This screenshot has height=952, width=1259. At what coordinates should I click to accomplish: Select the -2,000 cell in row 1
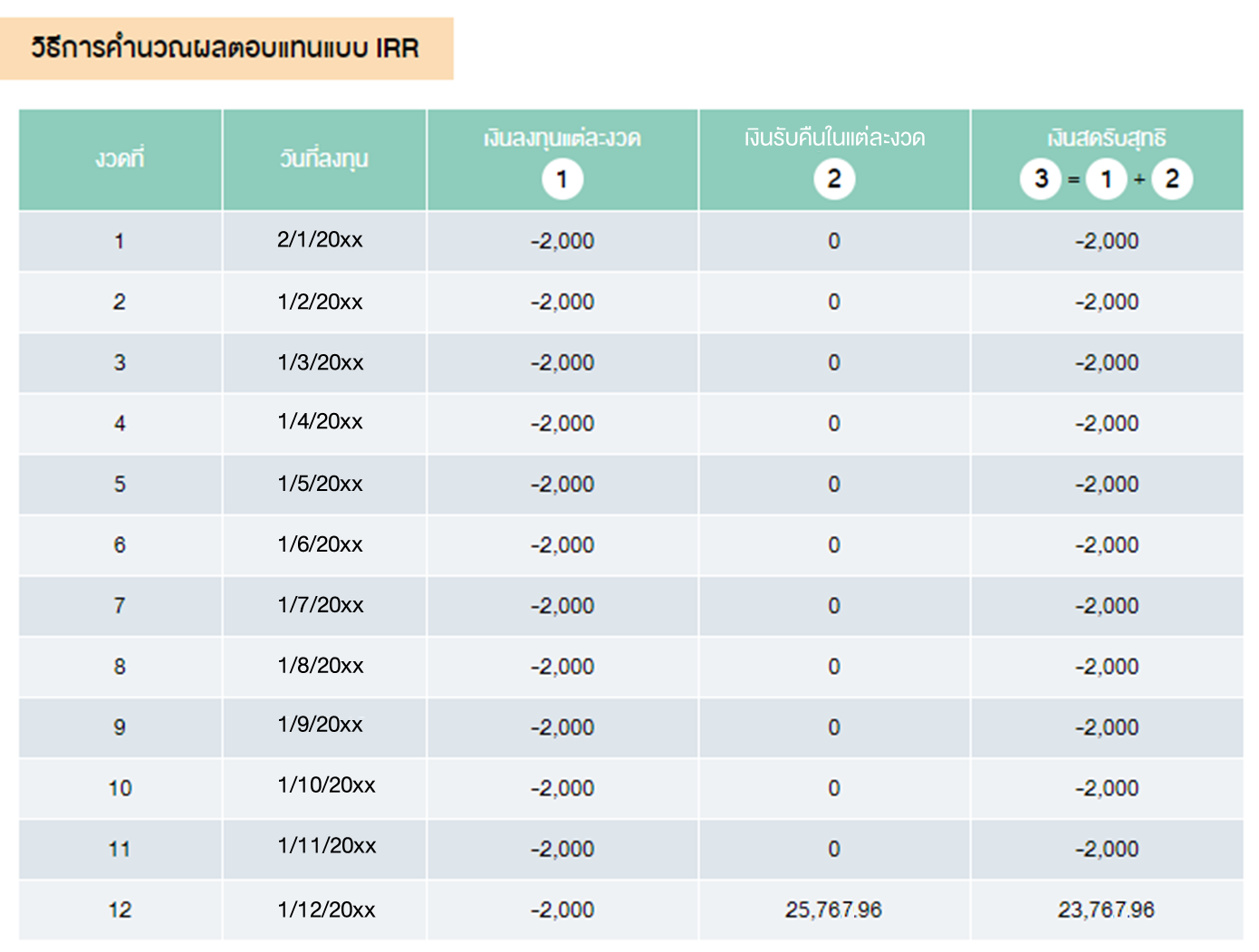click(562, 241)
